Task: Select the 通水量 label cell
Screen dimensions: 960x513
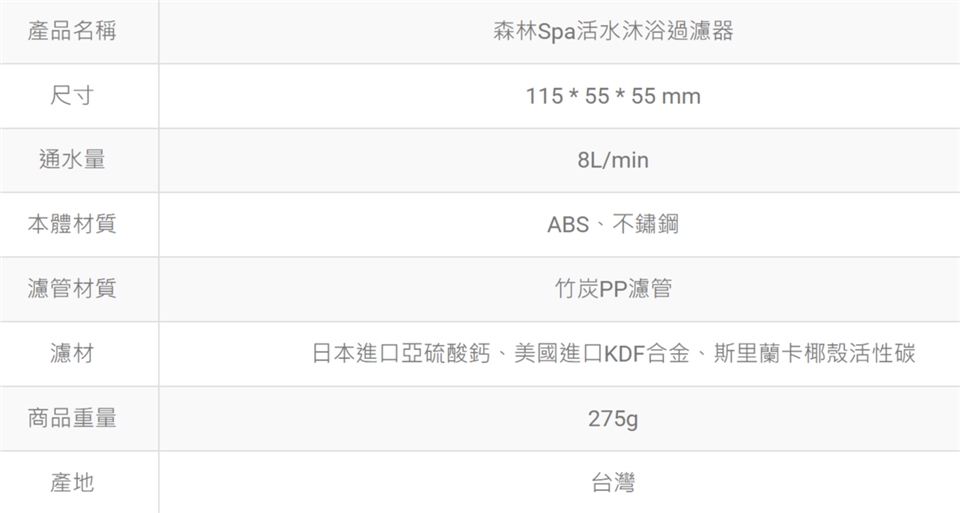Action: pyautogui.click(x=72, y=160)
